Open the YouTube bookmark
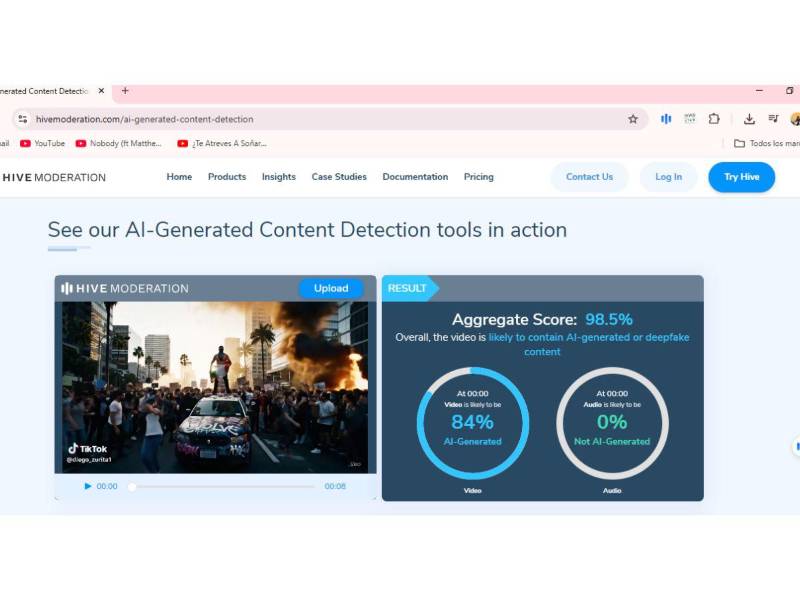This screenshot has width=800, height=600. [42, 144]
